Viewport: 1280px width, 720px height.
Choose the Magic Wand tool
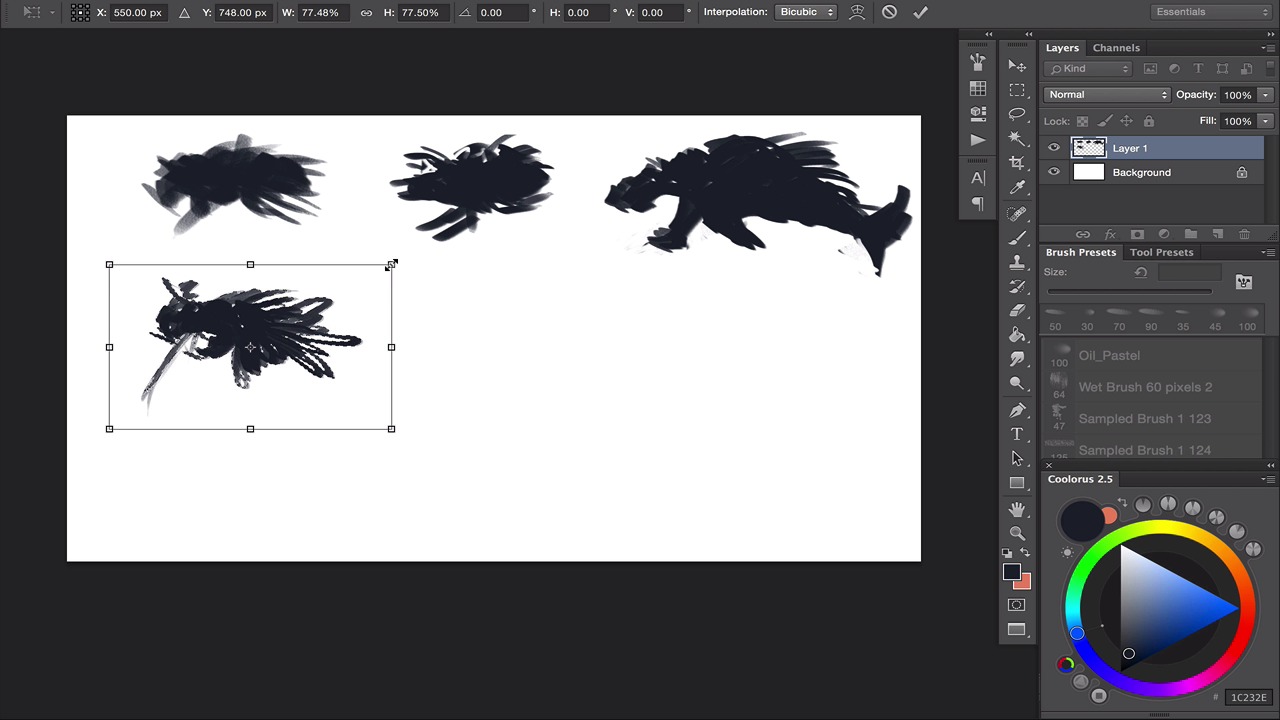pos(1017,139)
